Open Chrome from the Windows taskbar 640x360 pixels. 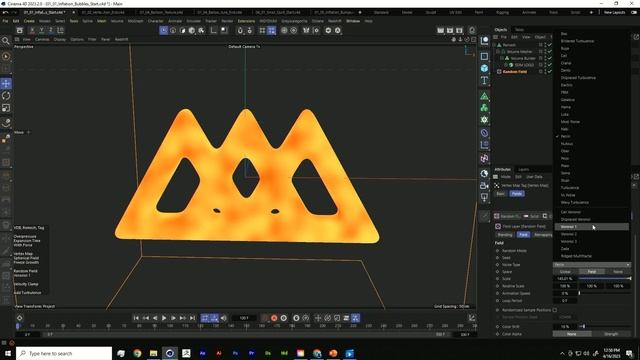[137, 353]
